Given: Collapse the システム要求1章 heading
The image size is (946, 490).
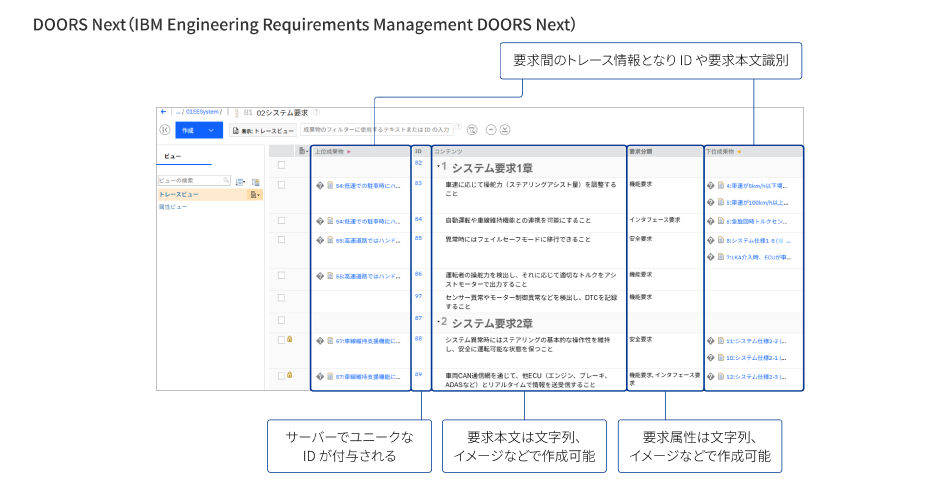Looking at the screenshot, I should tap(440, 165).
